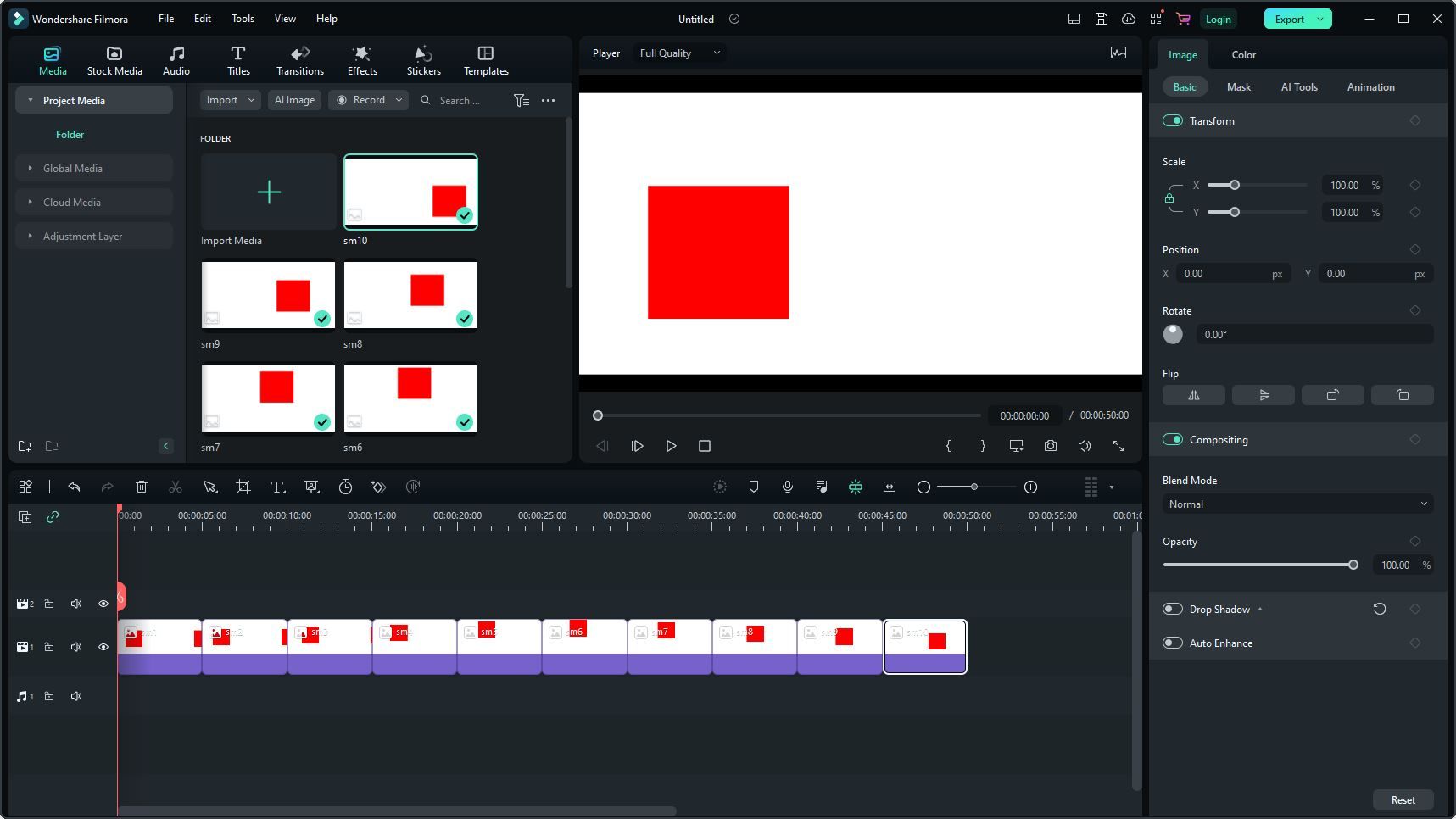The width and height of the screenshot is (1456, 819).
Task: Click the delete trash icon in timeline toolbar
Action: [142, 487]
